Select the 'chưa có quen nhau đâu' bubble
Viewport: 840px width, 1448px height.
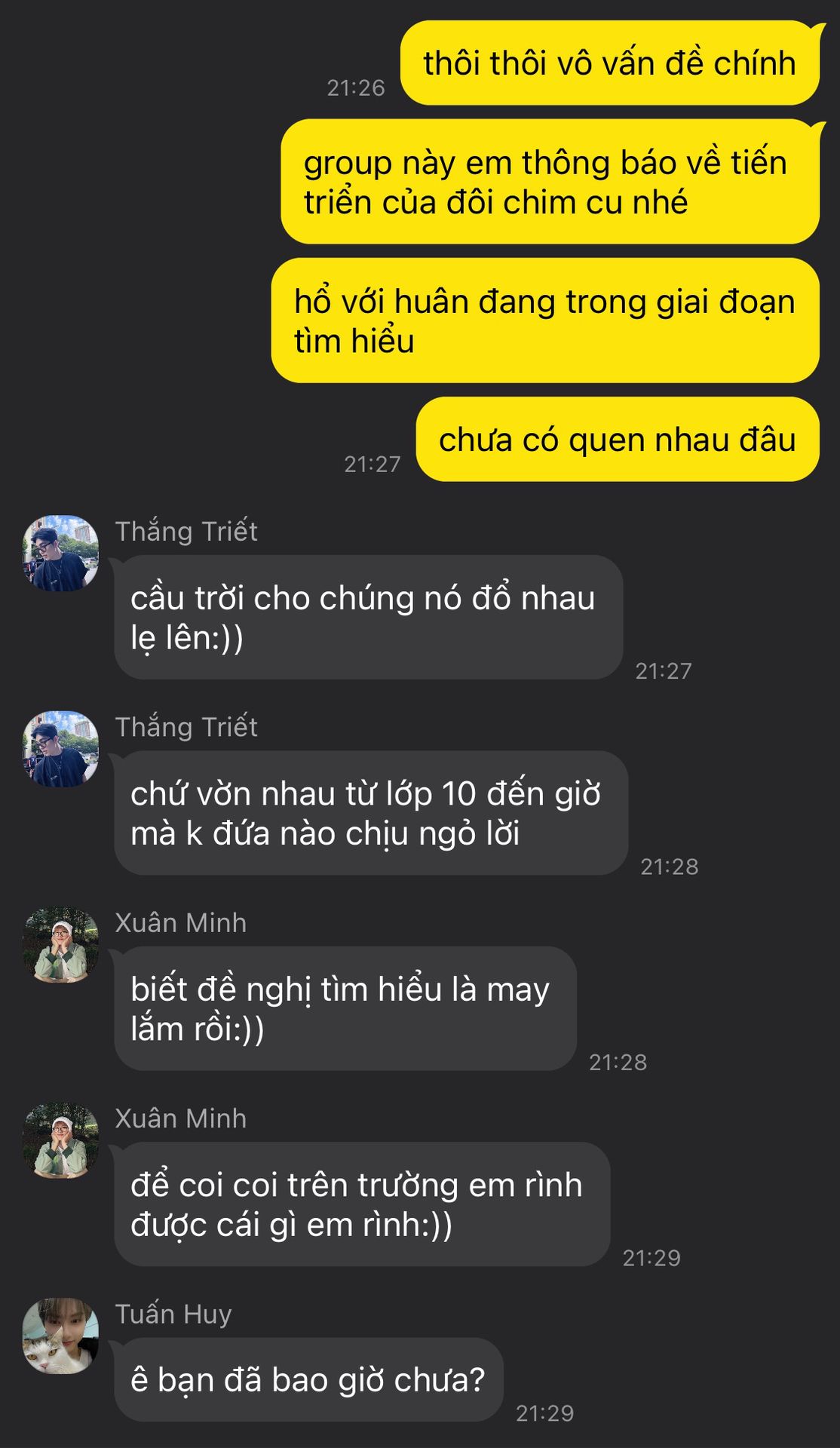(x=618, y=439)
